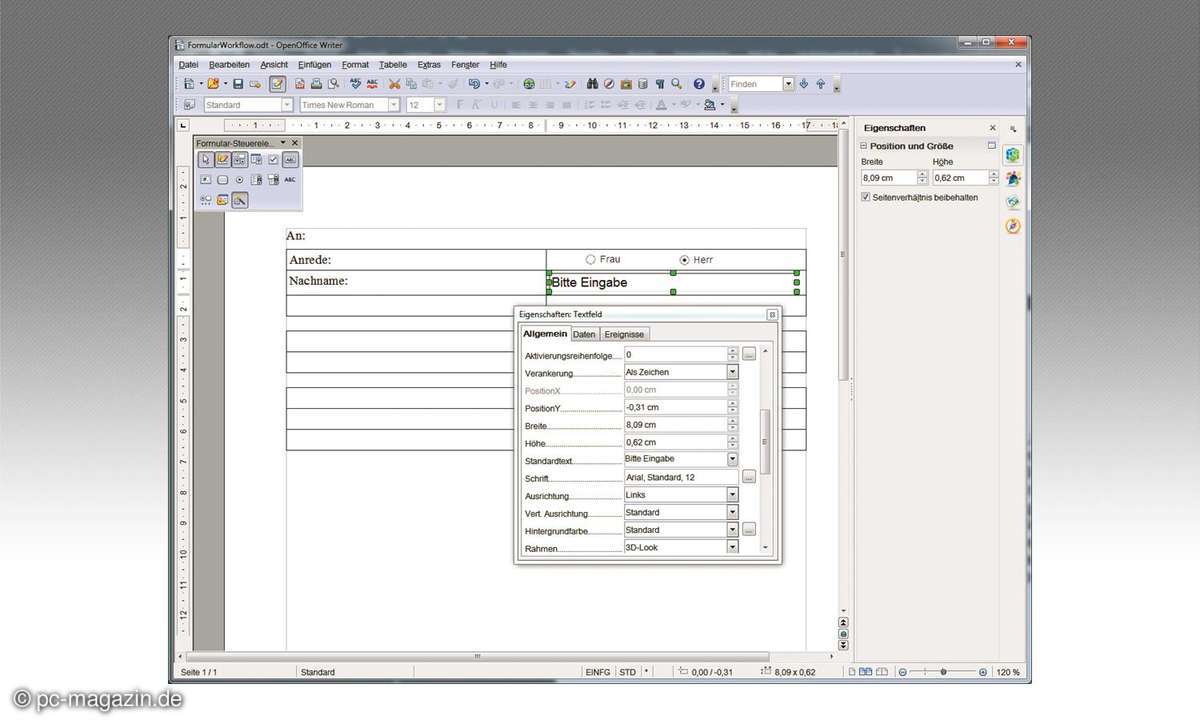Select the Frau radio button
This screenshot has width=1200, height=720.
point(590,259)
